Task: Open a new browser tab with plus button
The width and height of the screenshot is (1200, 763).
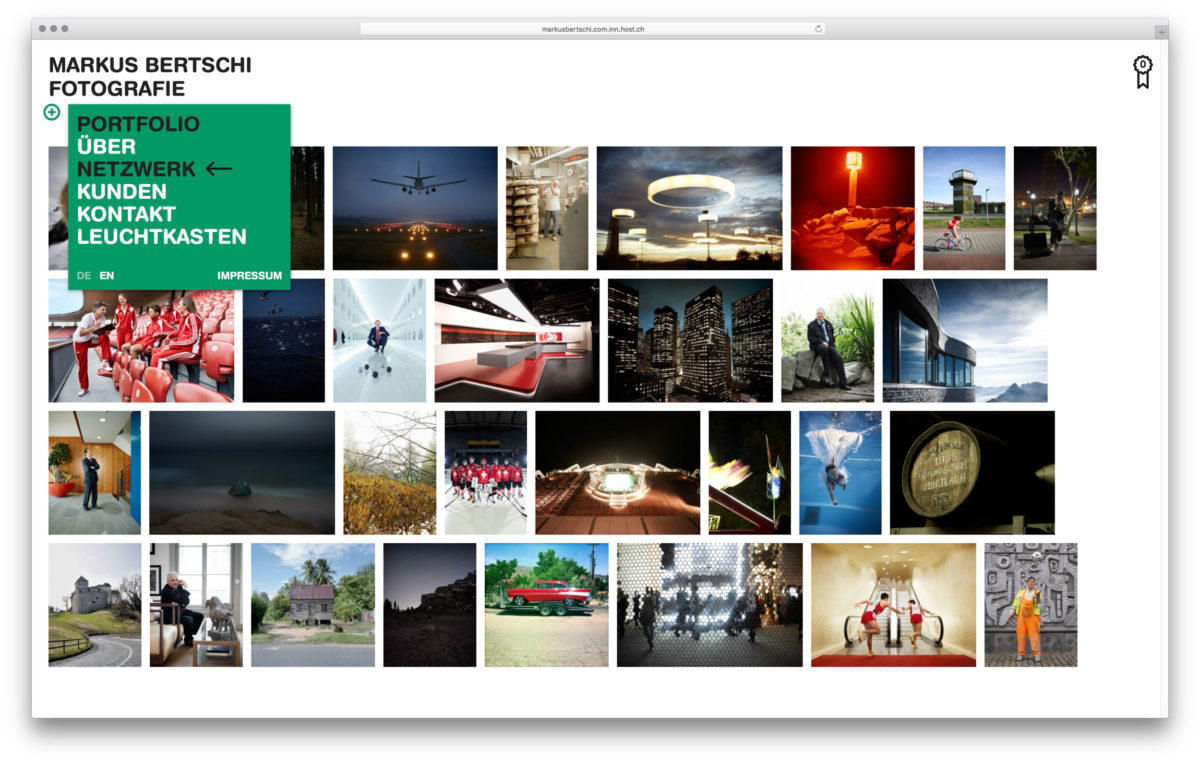Action: [1160, 31]
